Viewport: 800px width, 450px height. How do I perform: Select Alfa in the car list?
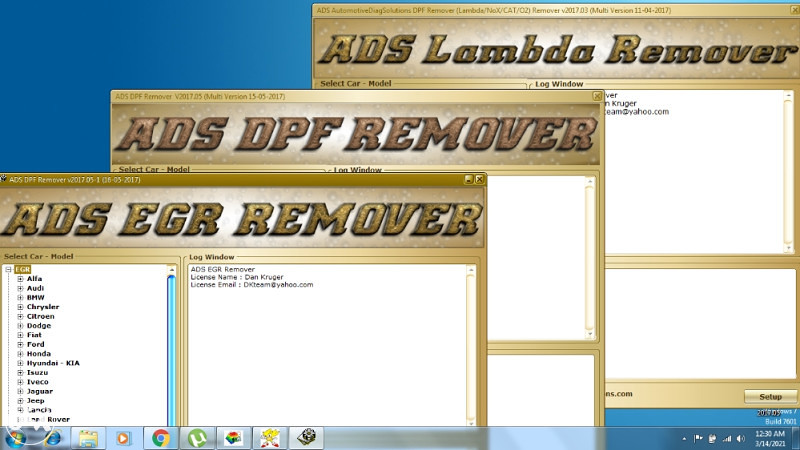(x=34, y=279)
